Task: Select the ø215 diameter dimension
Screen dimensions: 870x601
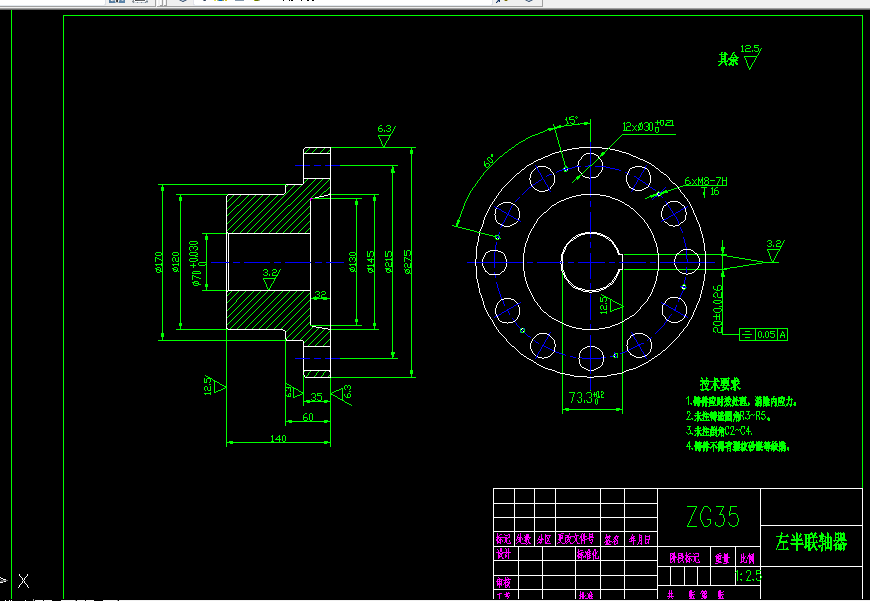Action: pos(389,262)
